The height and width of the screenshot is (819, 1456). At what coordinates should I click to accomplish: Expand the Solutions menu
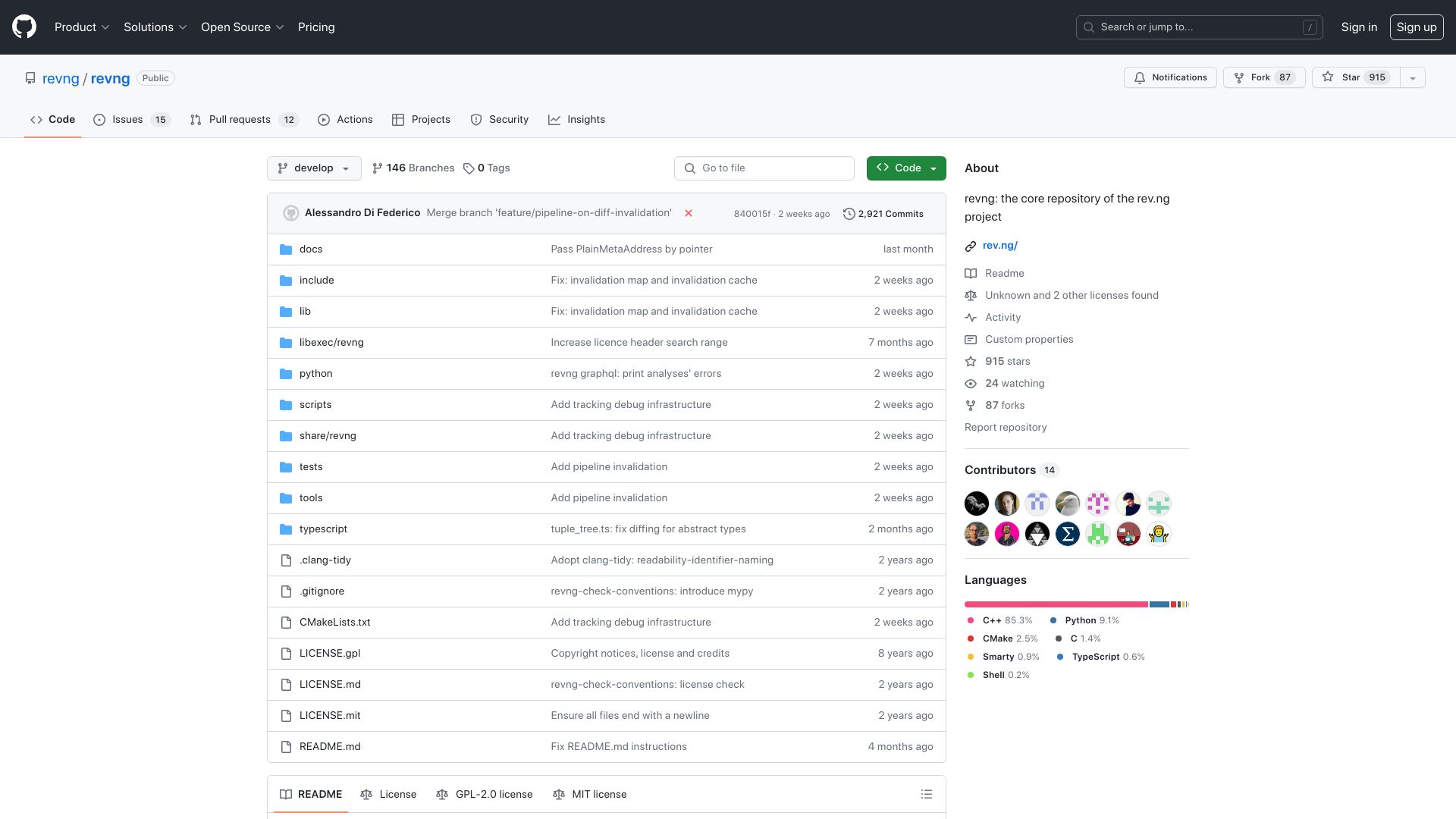point(155,27)
